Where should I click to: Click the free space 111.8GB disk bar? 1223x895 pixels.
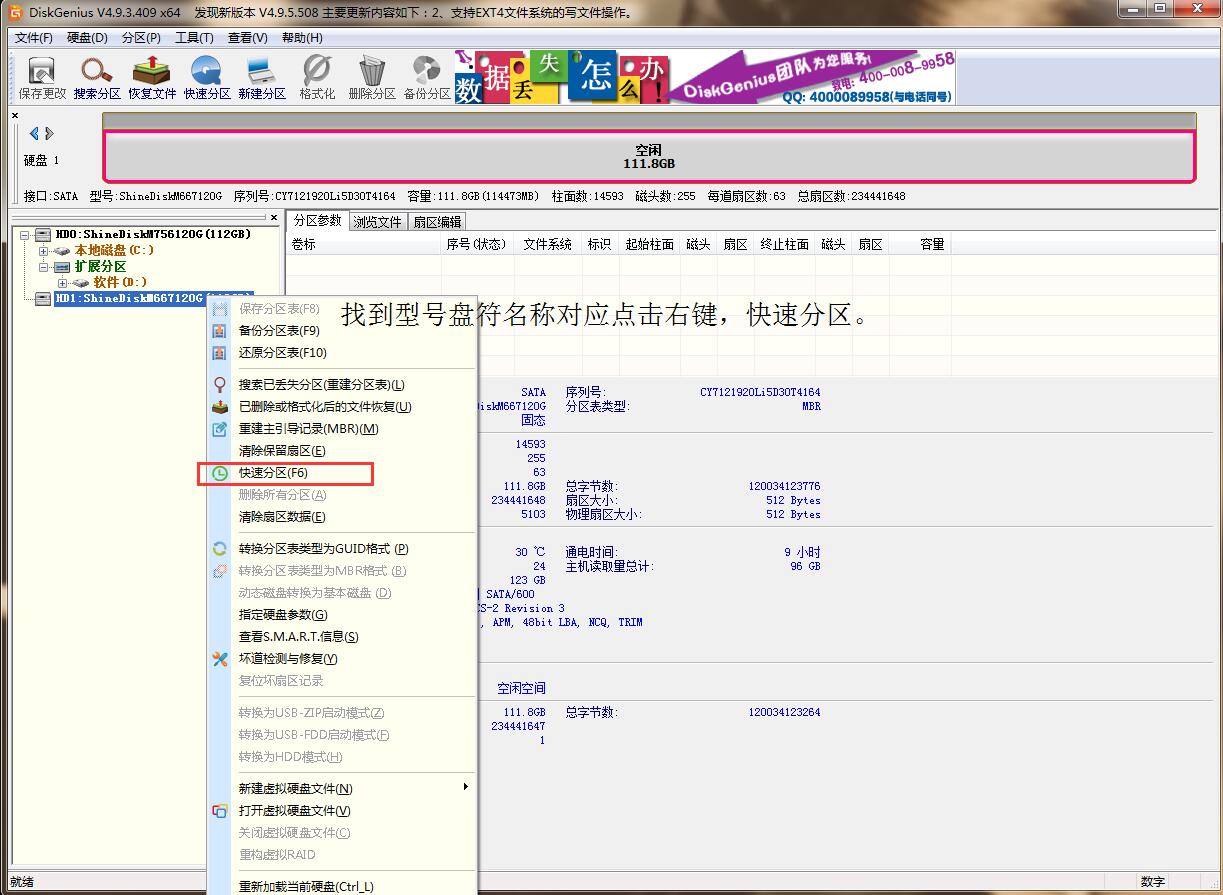tap(649, 156)
